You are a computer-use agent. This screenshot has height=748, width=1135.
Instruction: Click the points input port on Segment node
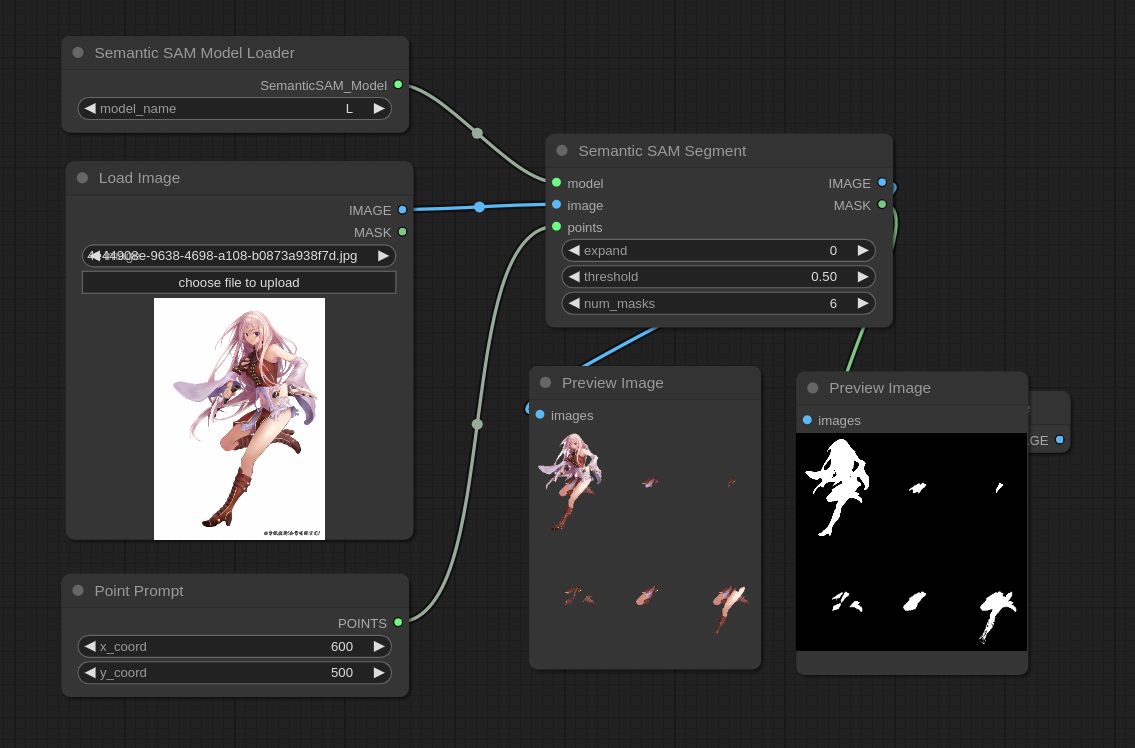point(556,227)
